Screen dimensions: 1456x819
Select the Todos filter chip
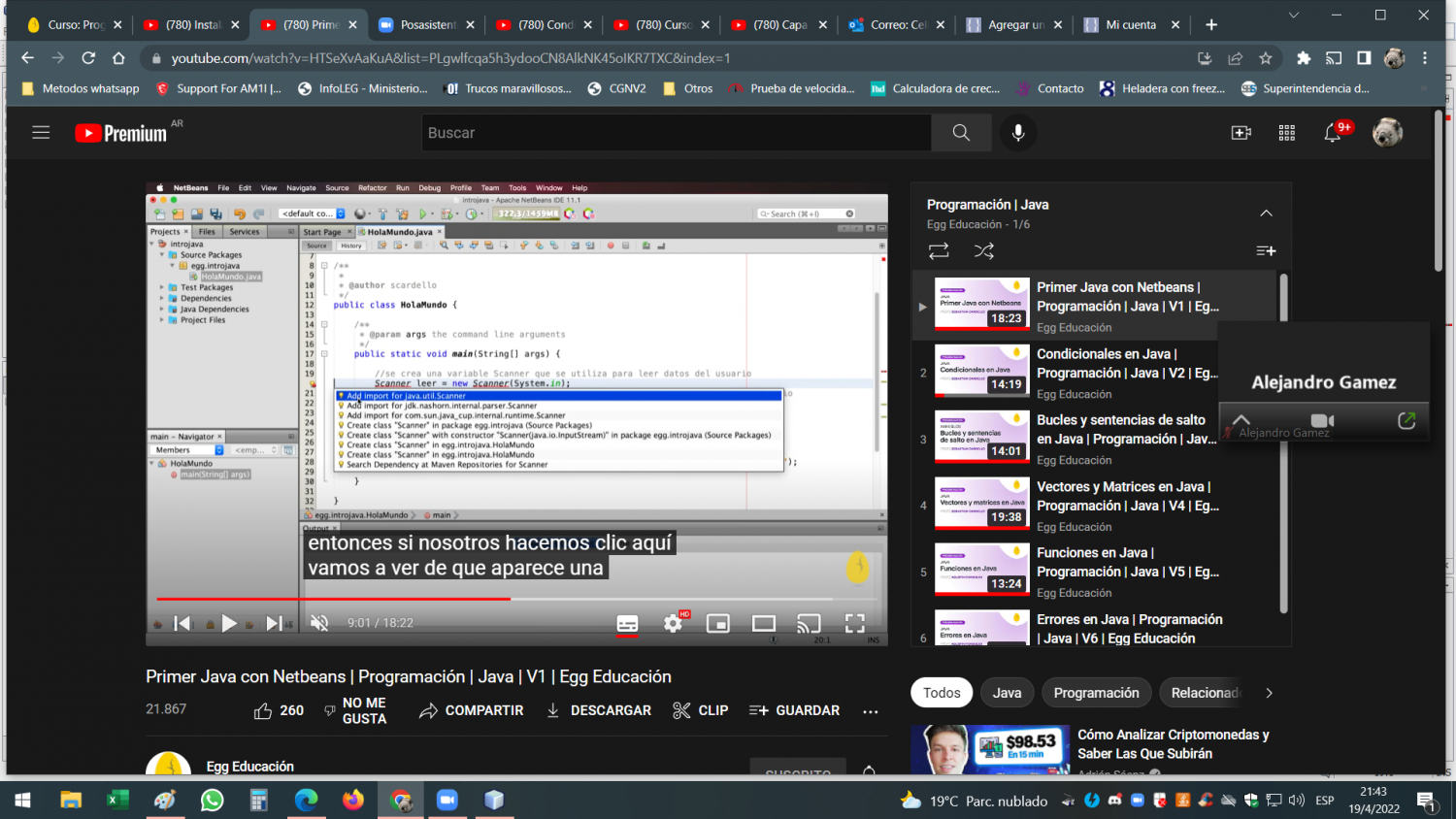[x=942, y=693]
